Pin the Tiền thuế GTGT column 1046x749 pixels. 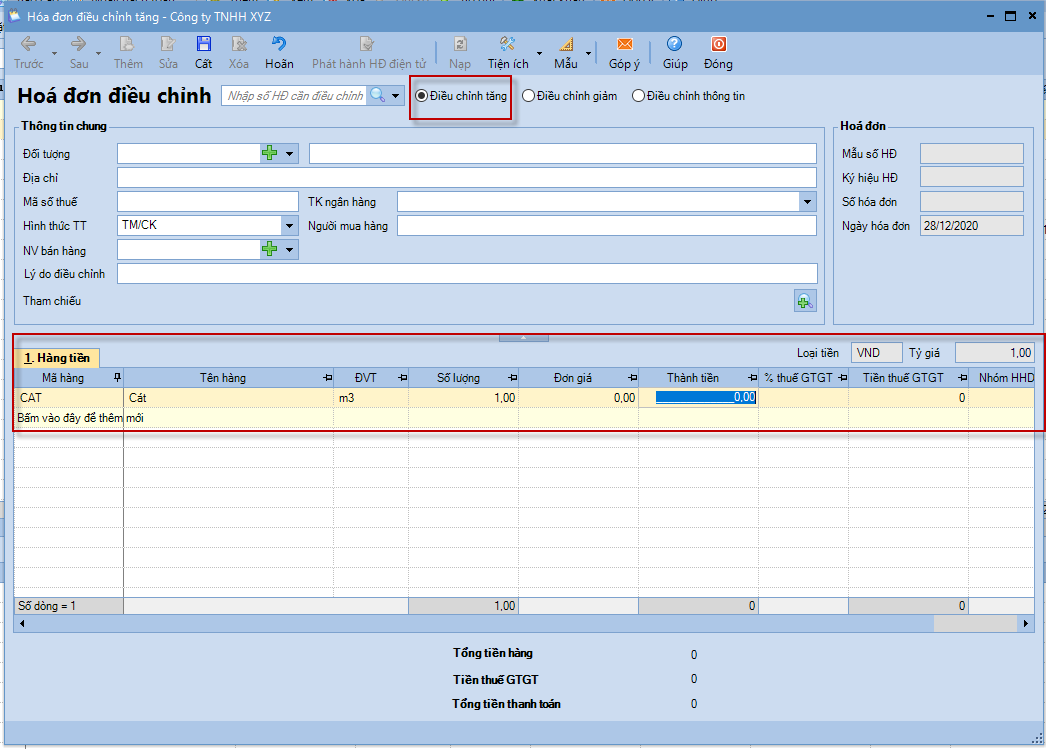[963, 378]
